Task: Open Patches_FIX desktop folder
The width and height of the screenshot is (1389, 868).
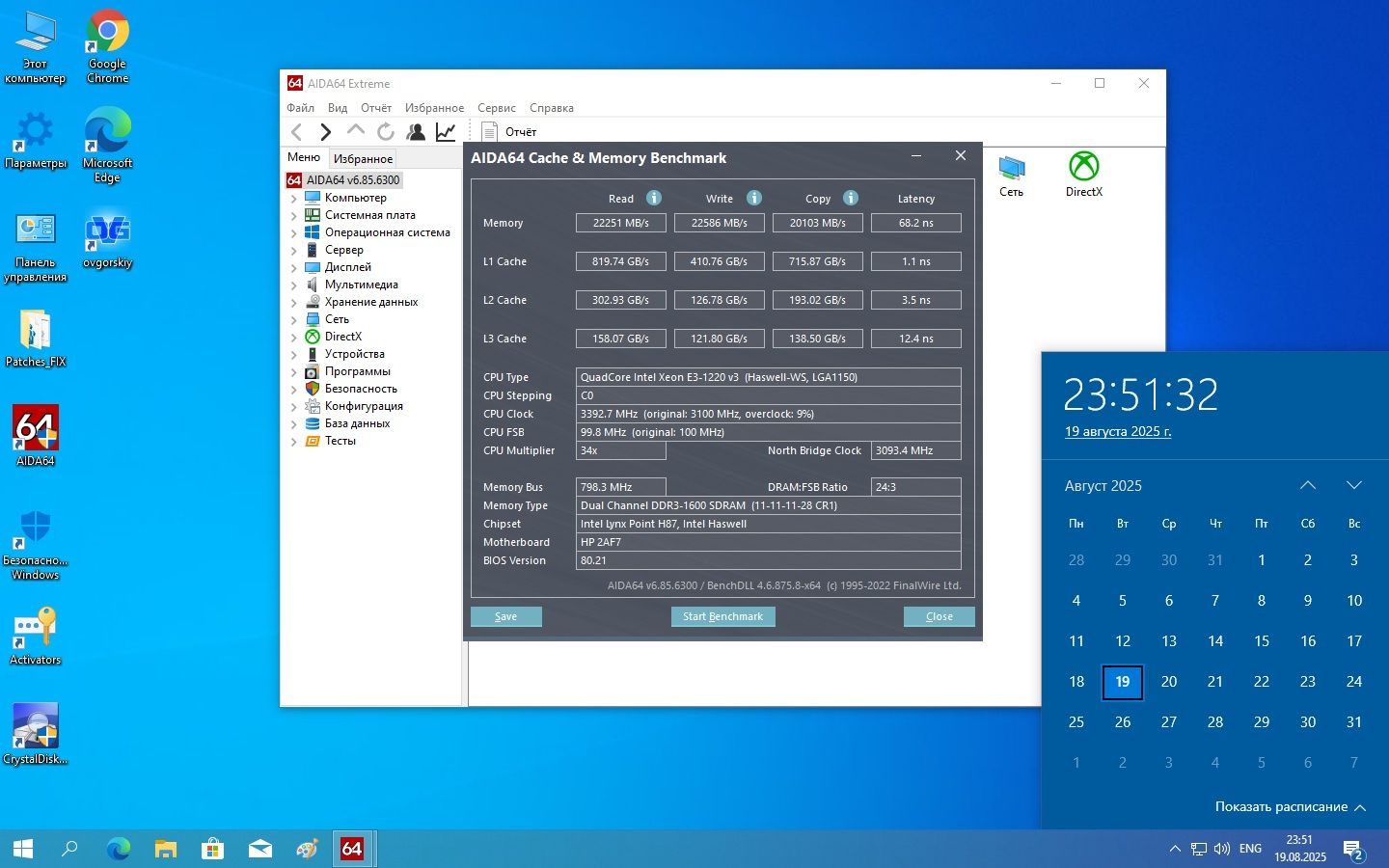Action: coord(36,339)
